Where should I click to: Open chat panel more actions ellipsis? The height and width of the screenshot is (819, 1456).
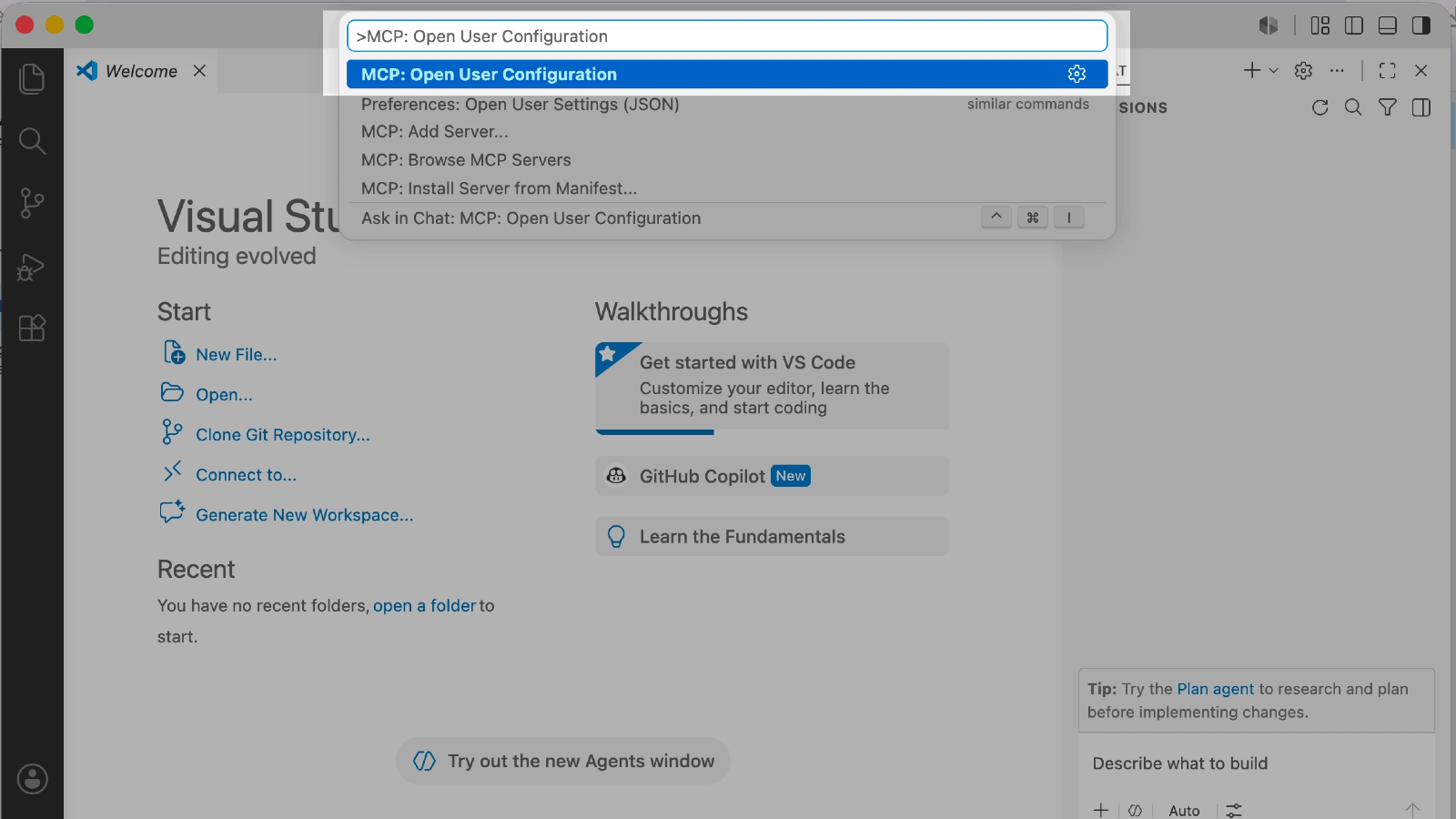pos(1337,70)
